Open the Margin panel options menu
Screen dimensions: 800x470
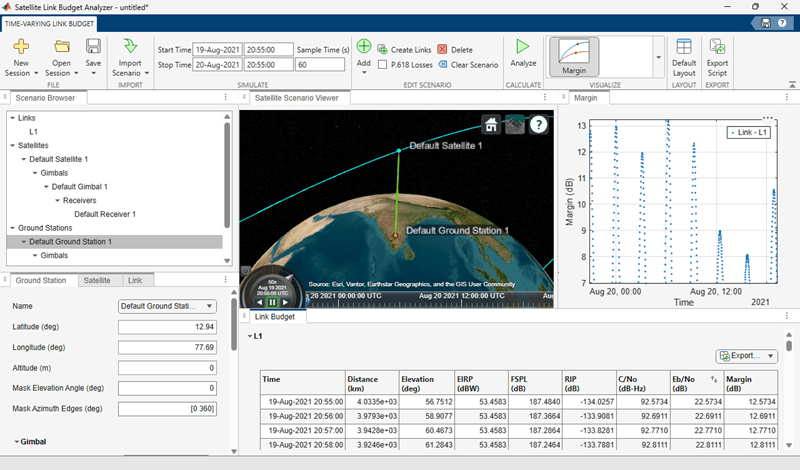click(787, 97)
